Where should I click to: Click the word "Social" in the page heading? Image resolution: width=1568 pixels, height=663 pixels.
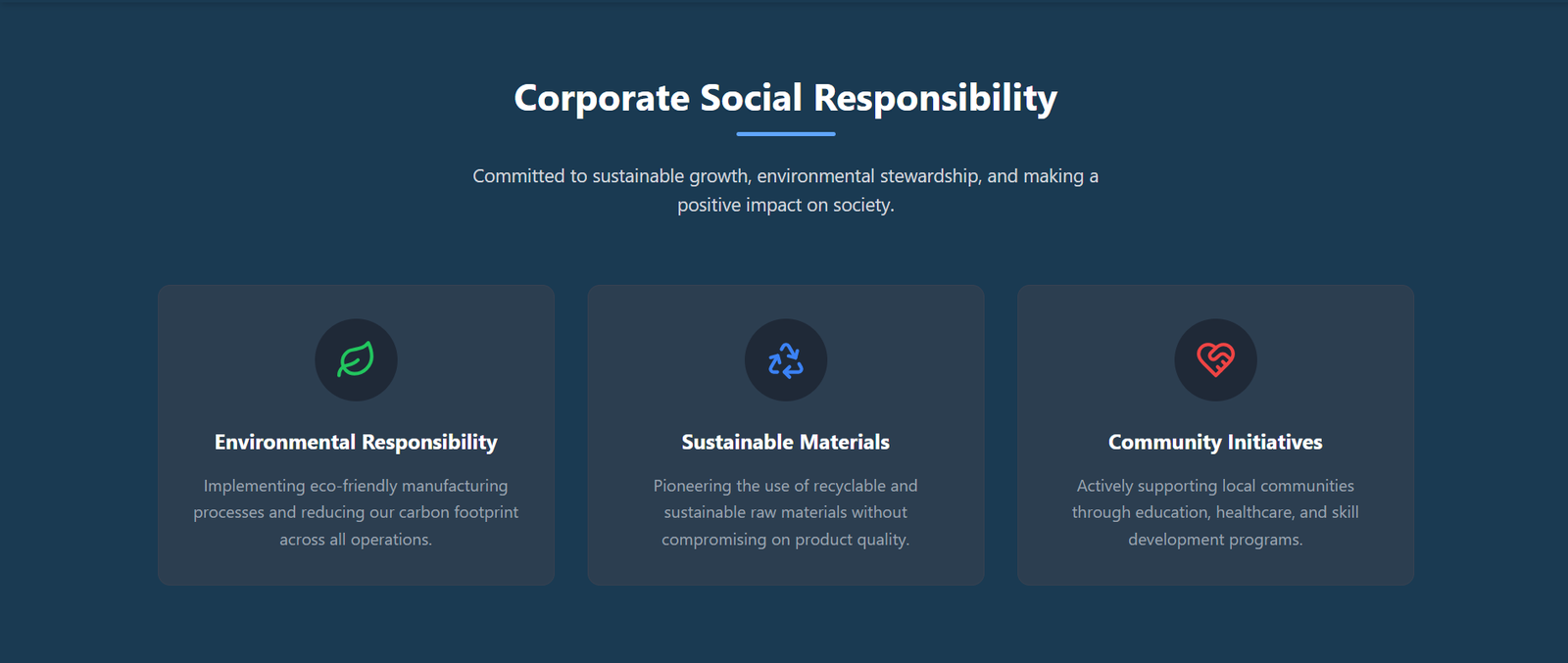coord(751,98)
